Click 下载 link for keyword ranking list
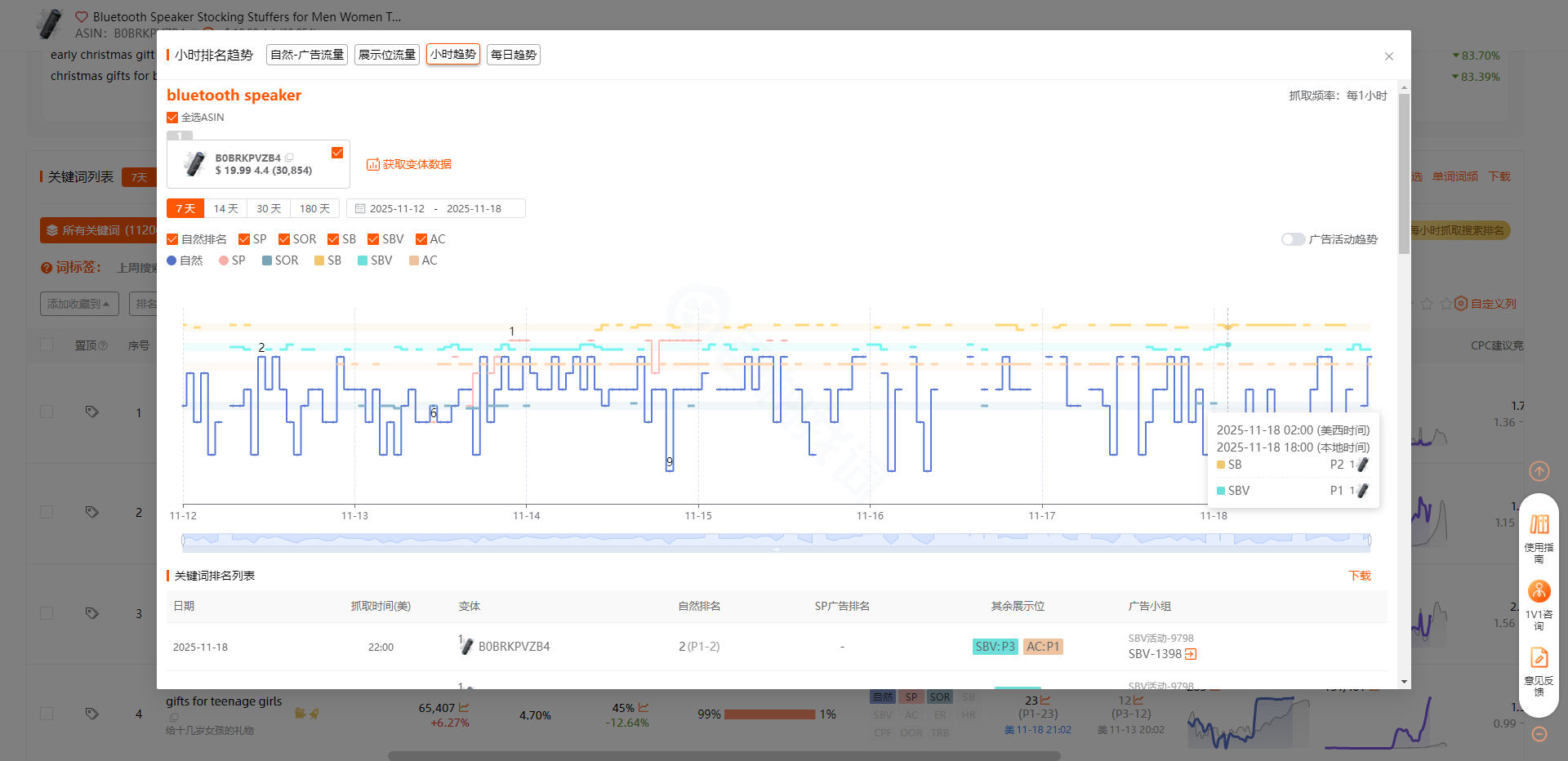Viewport: 1568px width, 761px height. (1360, 576)
